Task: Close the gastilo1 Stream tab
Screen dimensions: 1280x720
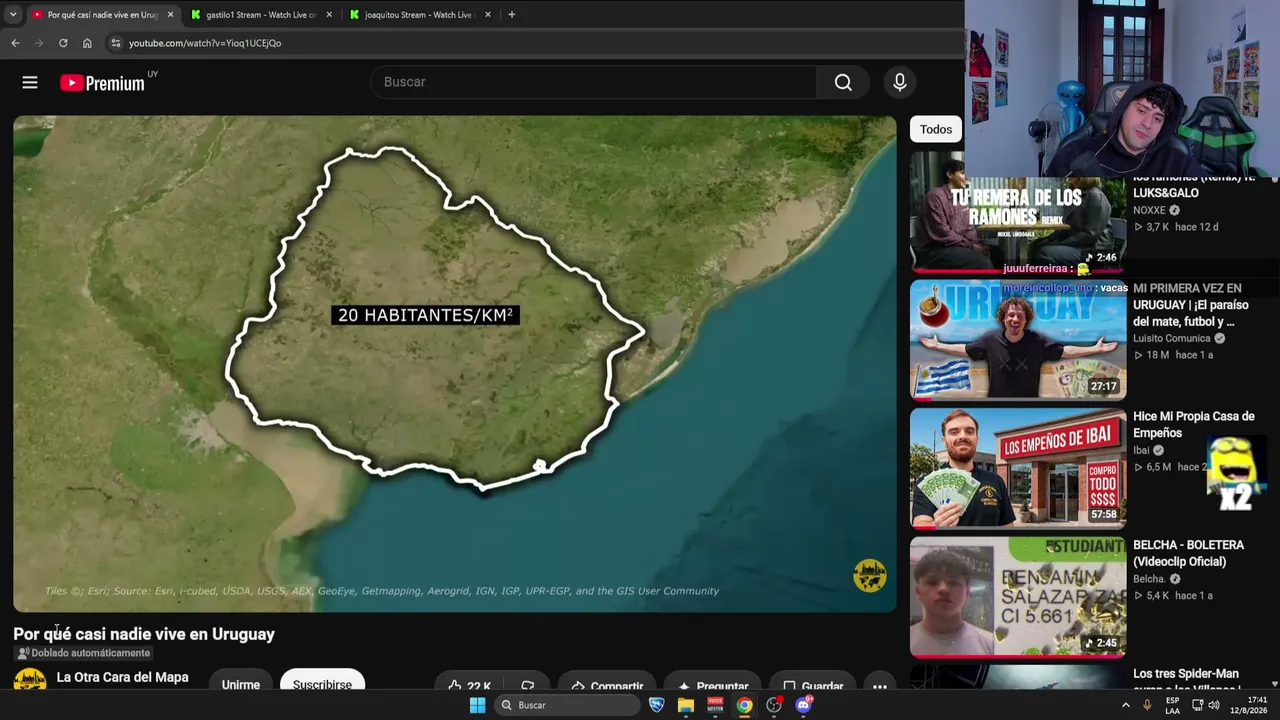Action: click(x=329, y=15)
